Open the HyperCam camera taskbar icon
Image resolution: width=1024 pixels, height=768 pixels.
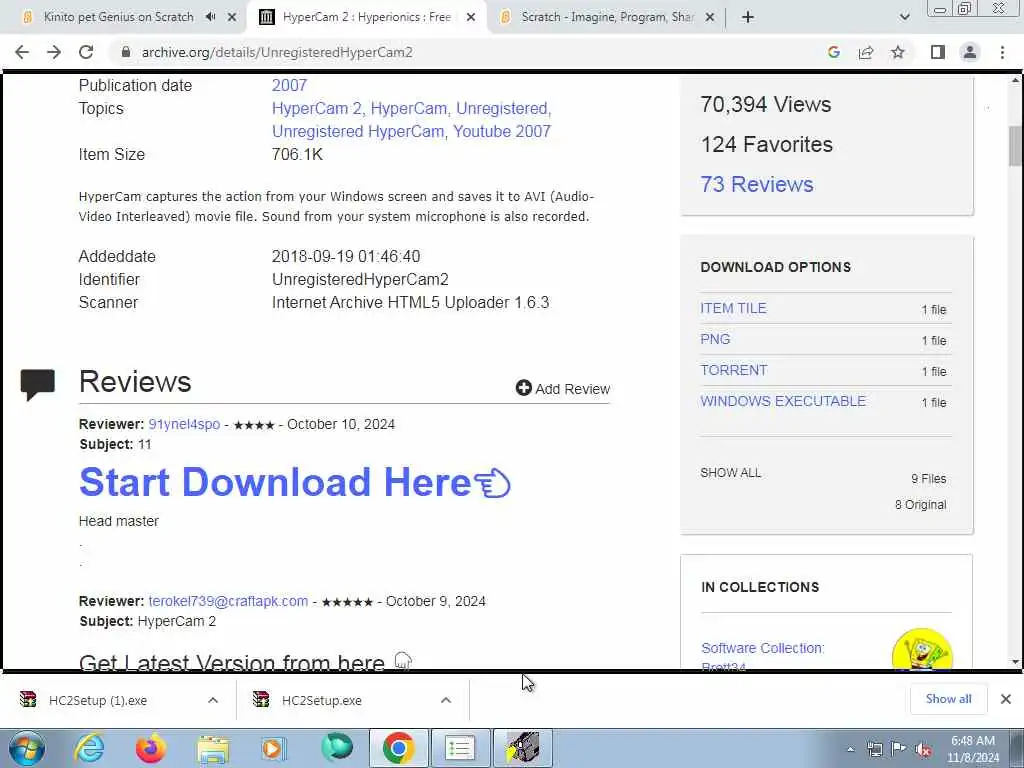(522, 748)
